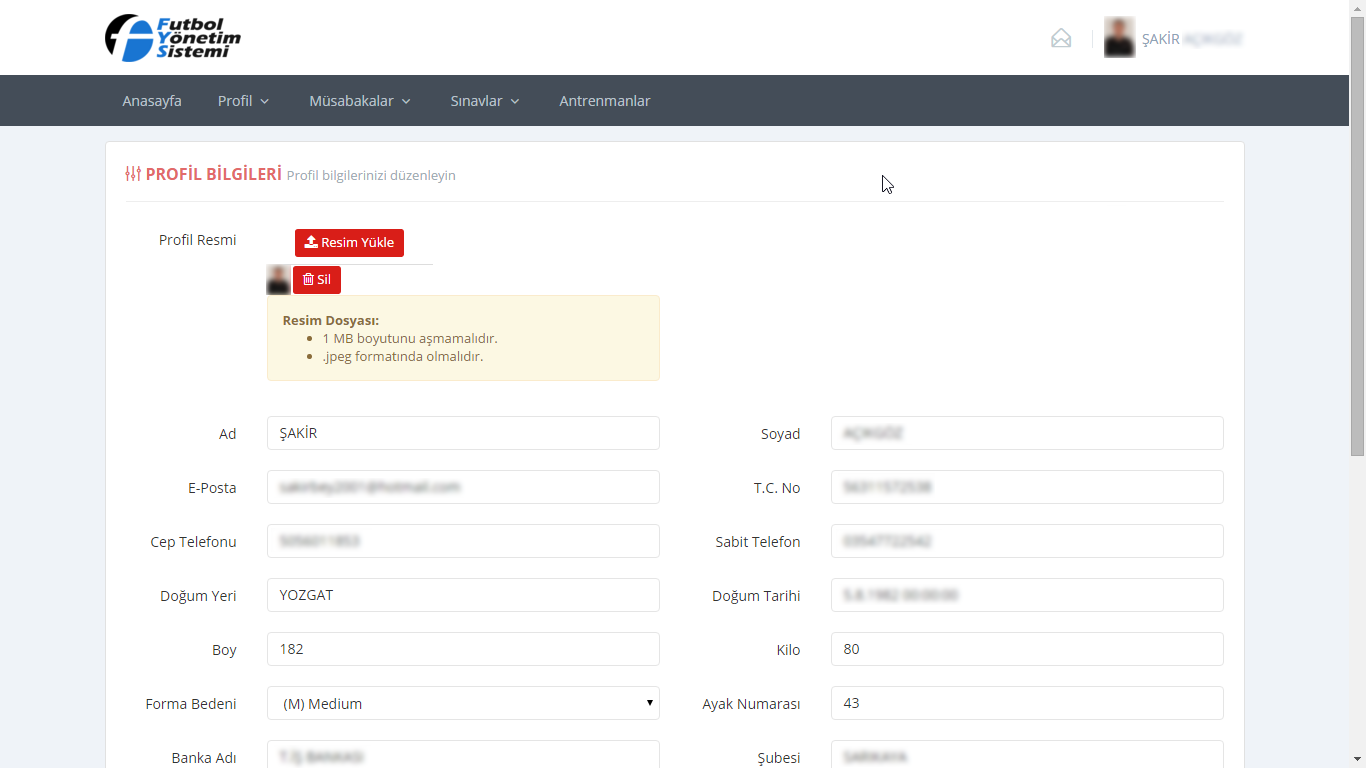Expand the Profil dropdown menu
This screenshot has width=1366, height=768.
click(x=244, y=101)
